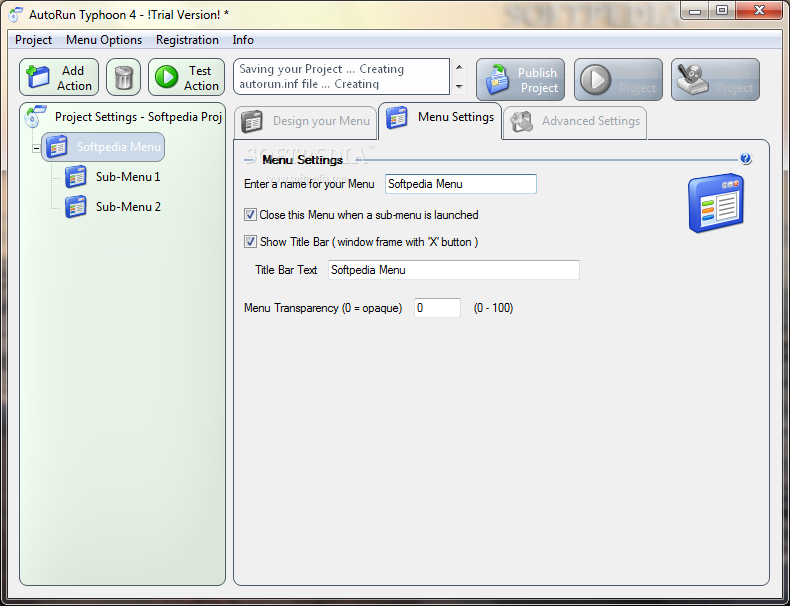
Task: Open the Registration menu
Action: click(187, 40)
